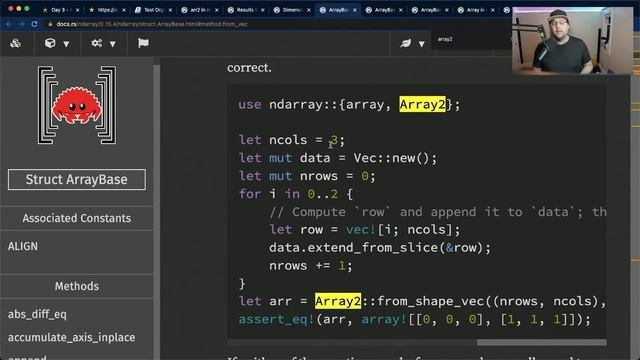This screenshot has width=640, height=360.
Task: Open the platform gears menu icon
Action: (97, 43)
